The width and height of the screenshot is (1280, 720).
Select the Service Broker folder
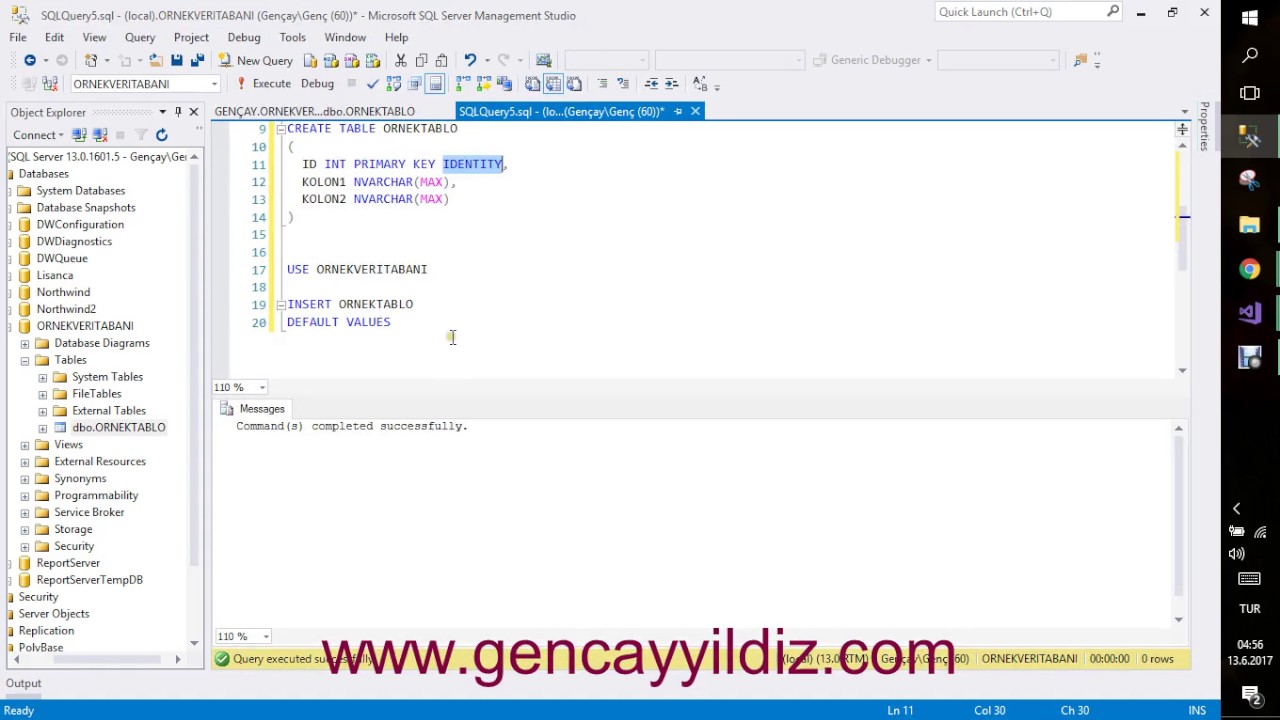tap(89, 512)
